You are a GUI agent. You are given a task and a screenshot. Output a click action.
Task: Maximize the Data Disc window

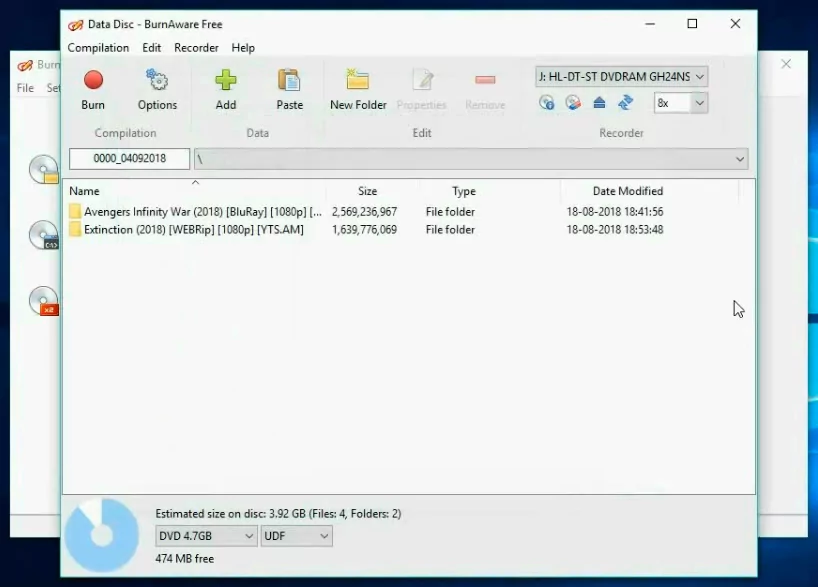(x=692, y=23)
